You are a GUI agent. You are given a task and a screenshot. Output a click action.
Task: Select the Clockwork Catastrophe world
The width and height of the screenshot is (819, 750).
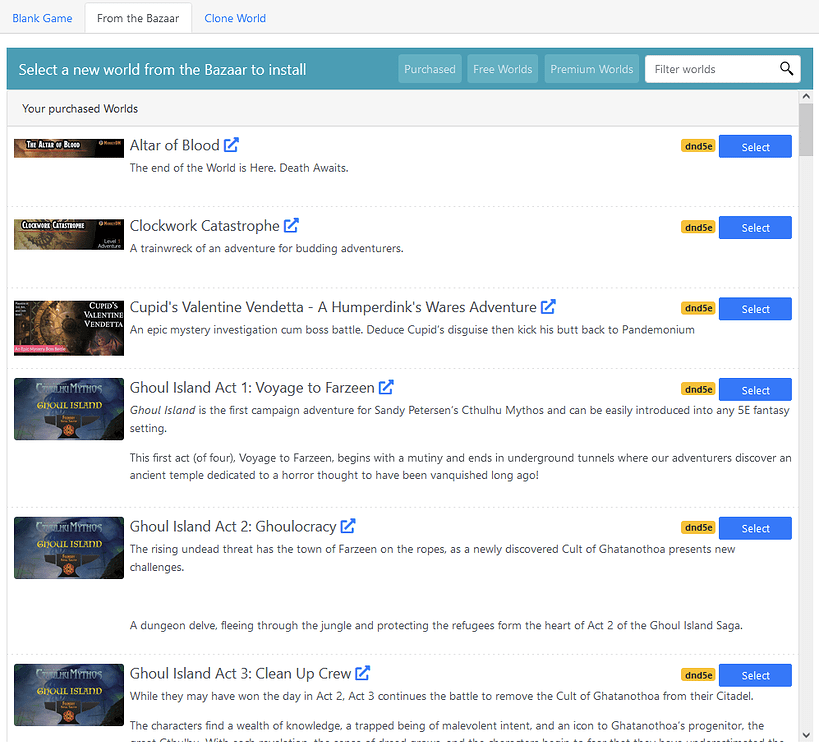pyautogui.click(x=755, y=228)
